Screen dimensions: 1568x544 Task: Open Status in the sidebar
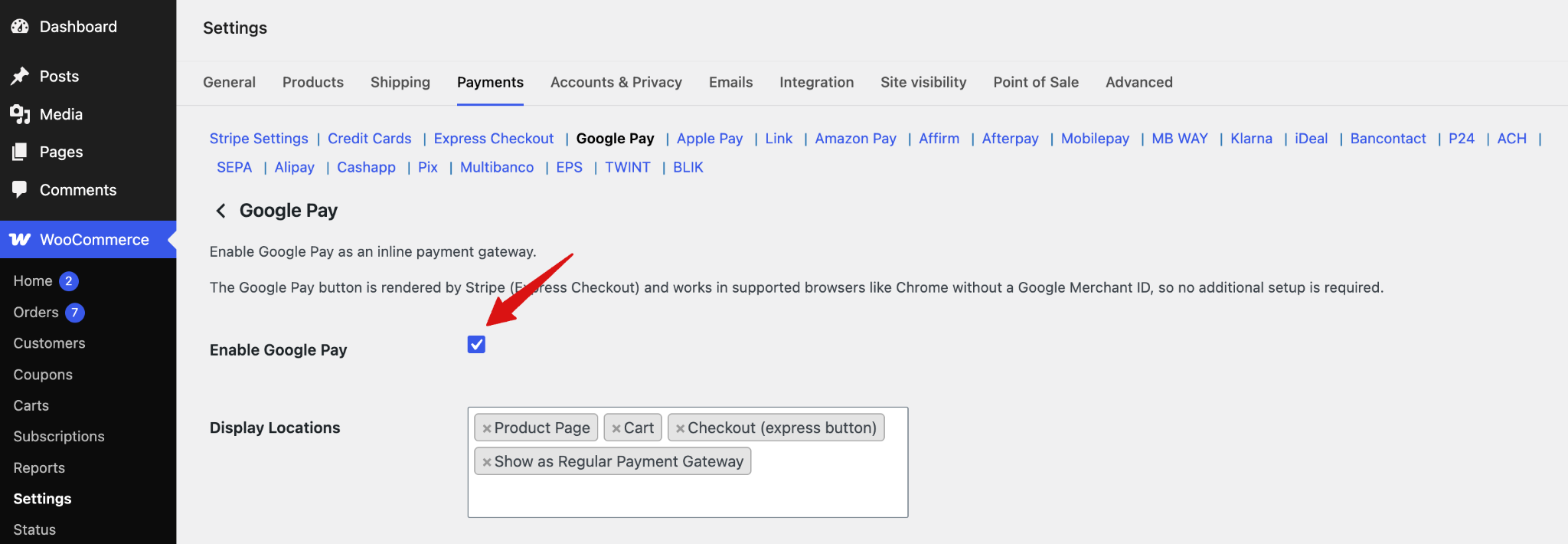coord(34,529)
